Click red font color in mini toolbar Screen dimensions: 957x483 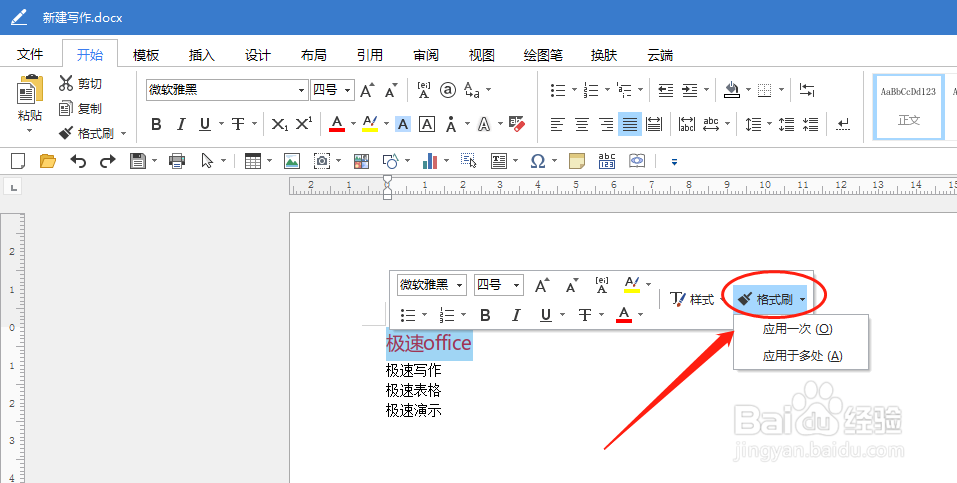(x=623, y=315)
